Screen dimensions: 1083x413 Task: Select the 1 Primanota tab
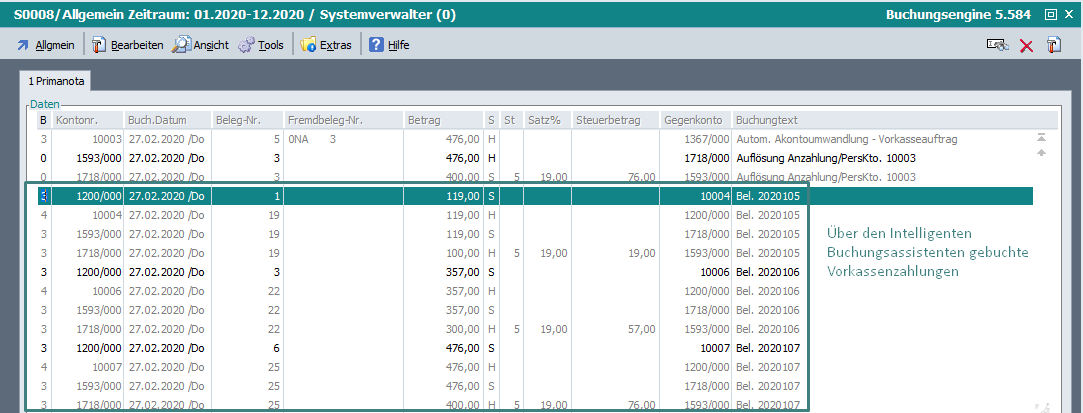pyautogui.click(x=55, y=80)
